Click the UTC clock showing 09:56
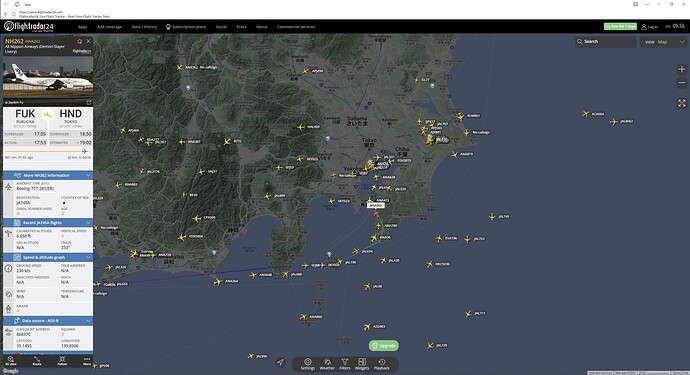690x375 pixels. (x=675, y=26)
